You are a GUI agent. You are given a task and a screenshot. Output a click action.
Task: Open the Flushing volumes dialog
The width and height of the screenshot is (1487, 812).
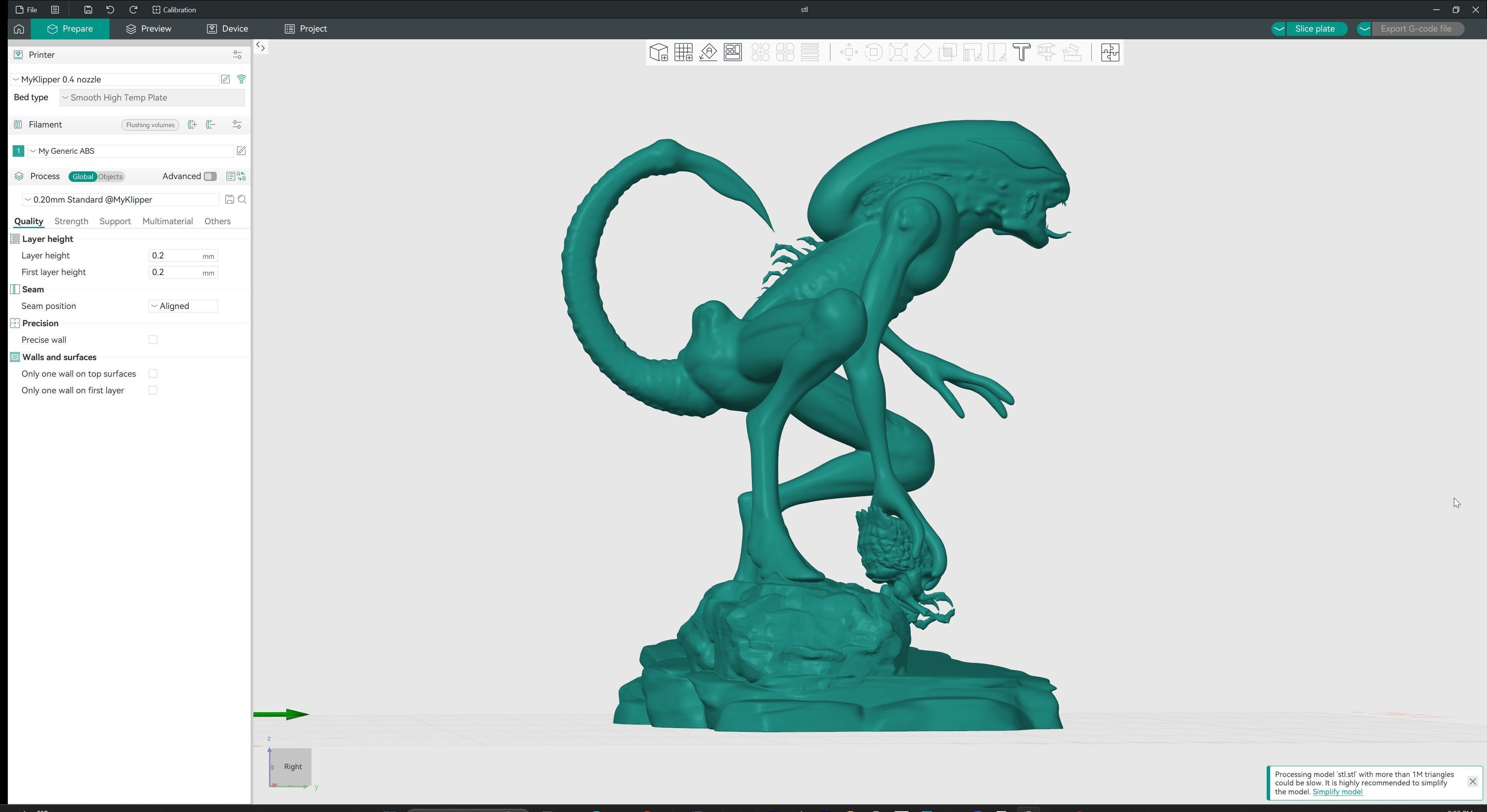coord(150,125)
